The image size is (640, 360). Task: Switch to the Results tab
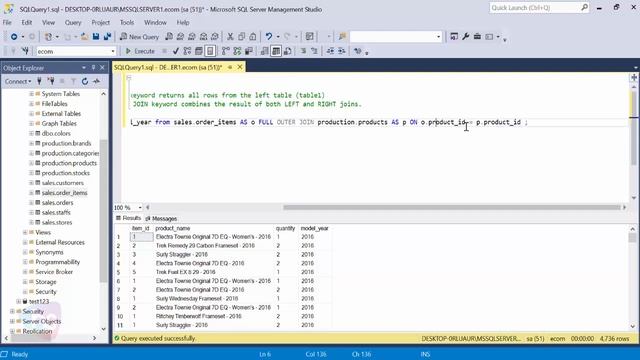128,218
